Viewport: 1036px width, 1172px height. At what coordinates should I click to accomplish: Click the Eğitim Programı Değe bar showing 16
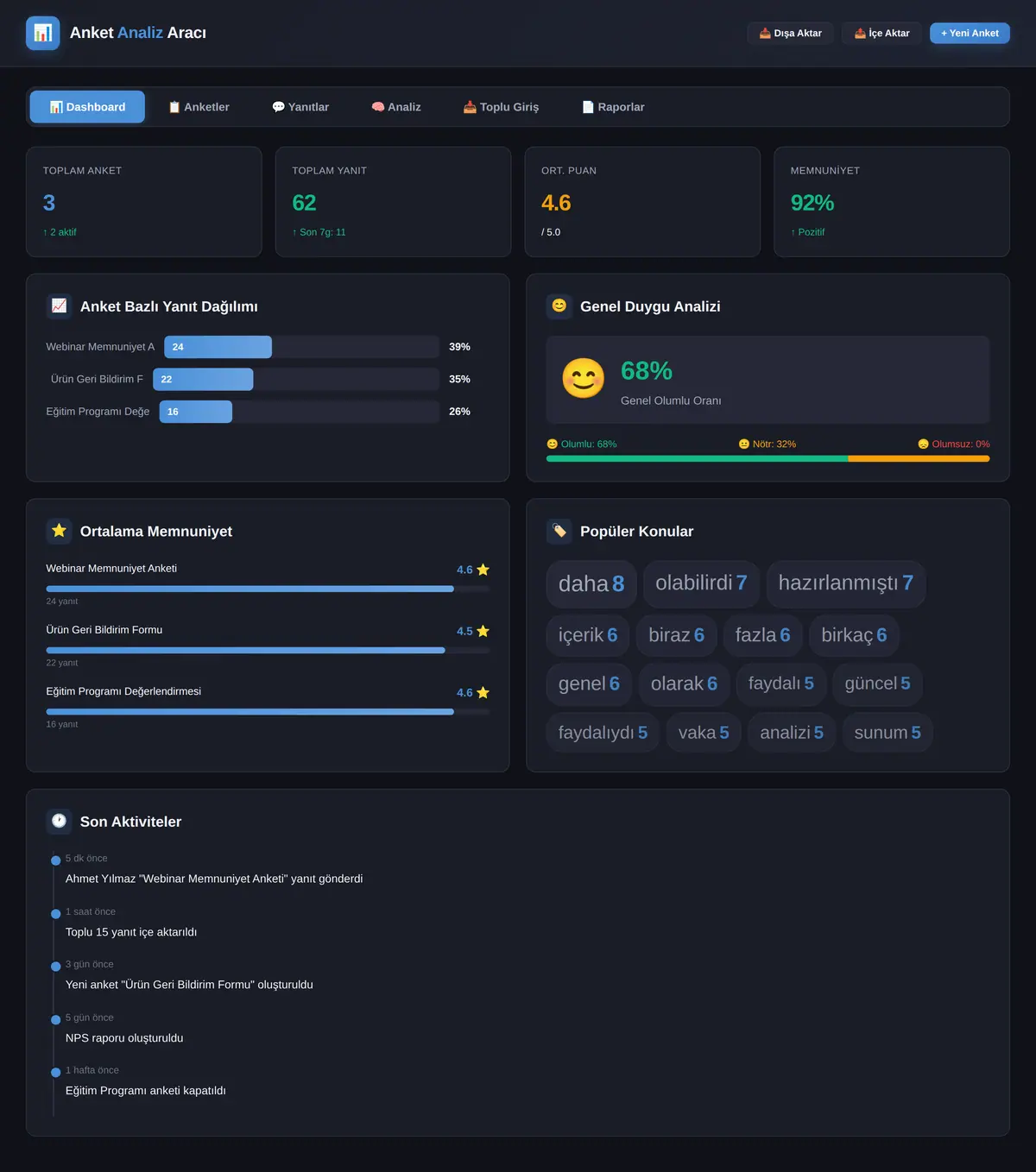point(196,412)
